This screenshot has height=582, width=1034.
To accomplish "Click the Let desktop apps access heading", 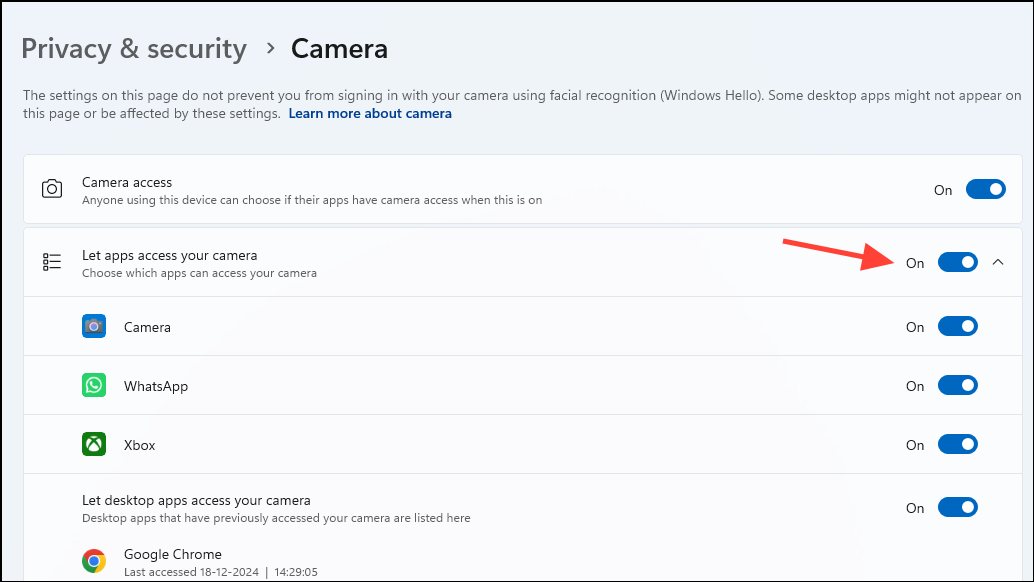I will pos(196,500).
